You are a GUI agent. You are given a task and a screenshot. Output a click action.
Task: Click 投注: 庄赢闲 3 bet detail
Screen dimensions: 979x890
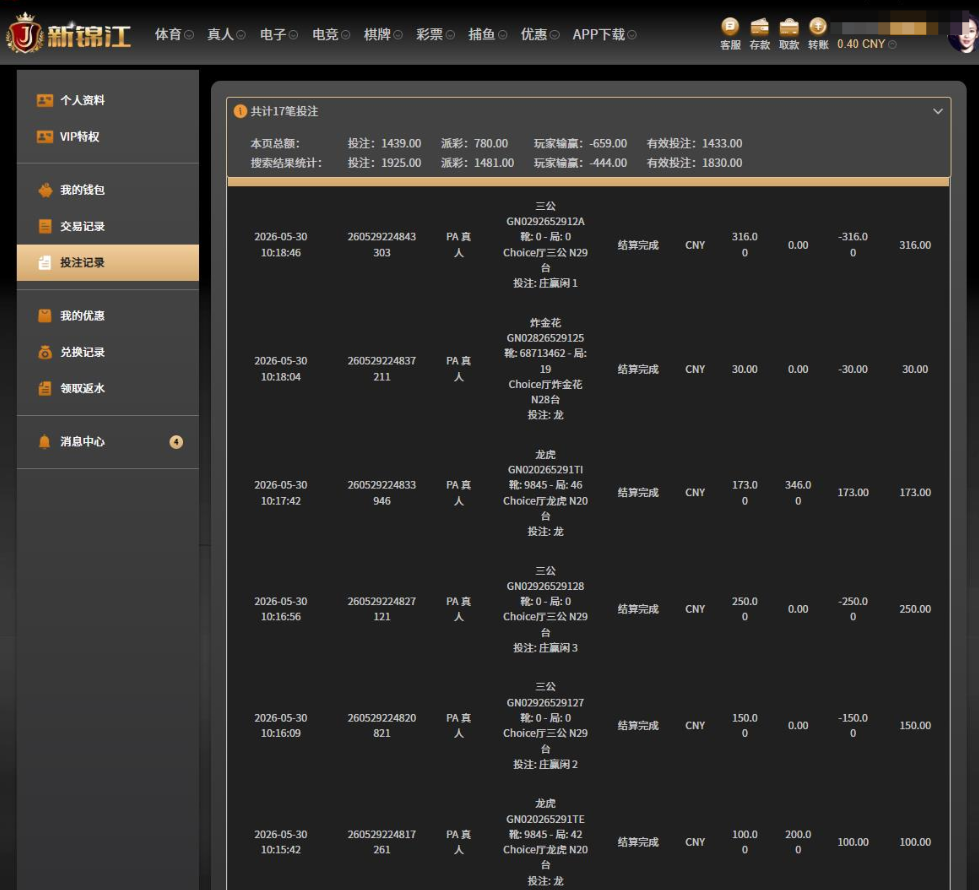(x=545, y=648)
